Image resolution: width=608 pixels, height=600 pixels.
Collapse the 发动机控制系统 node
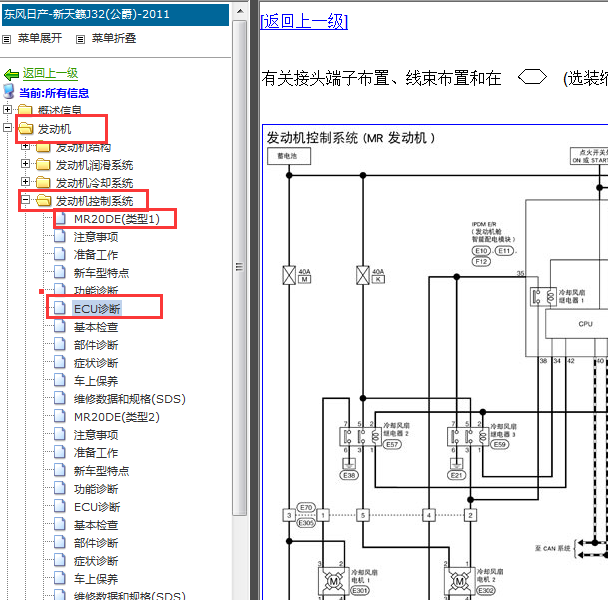click(x=26, y=199)
